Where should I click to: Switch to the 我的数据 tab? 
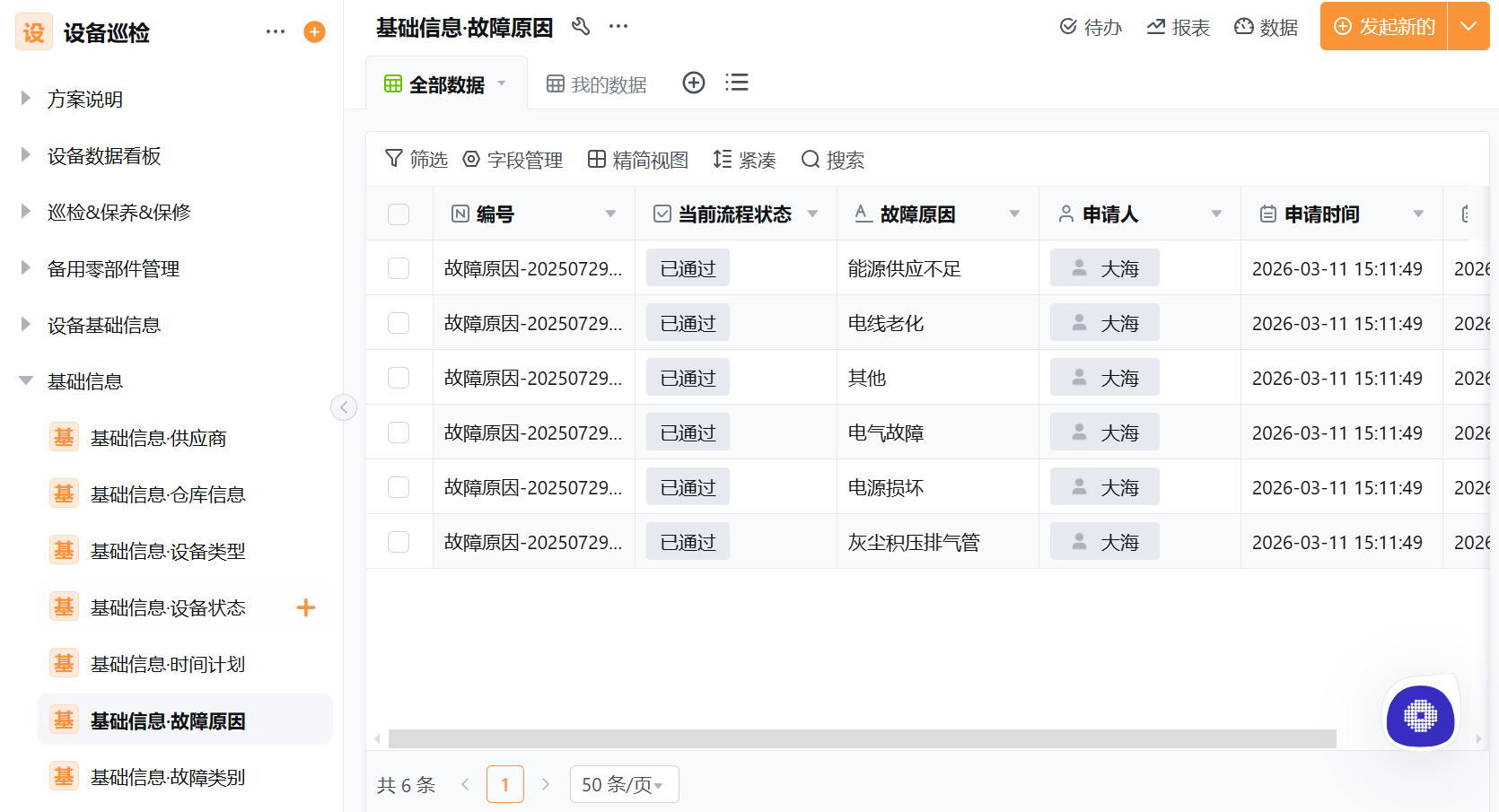point(595,83)
